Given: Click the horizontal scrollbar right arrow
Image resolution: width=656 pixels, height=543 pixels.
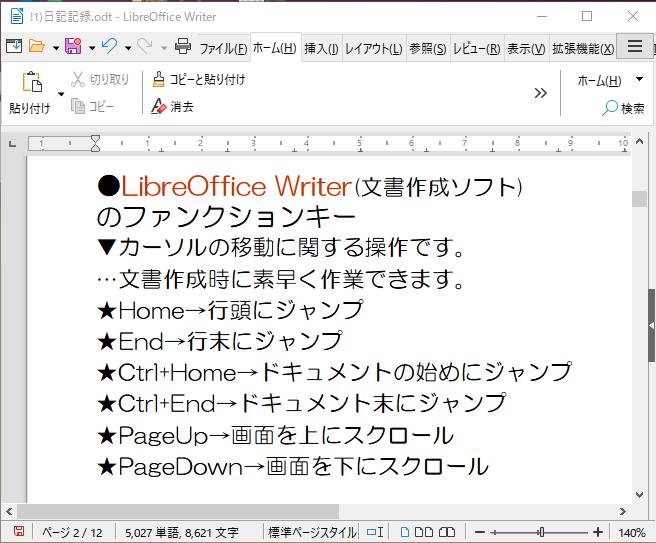Looking at the screenshot, I should [x=623, y=511].
